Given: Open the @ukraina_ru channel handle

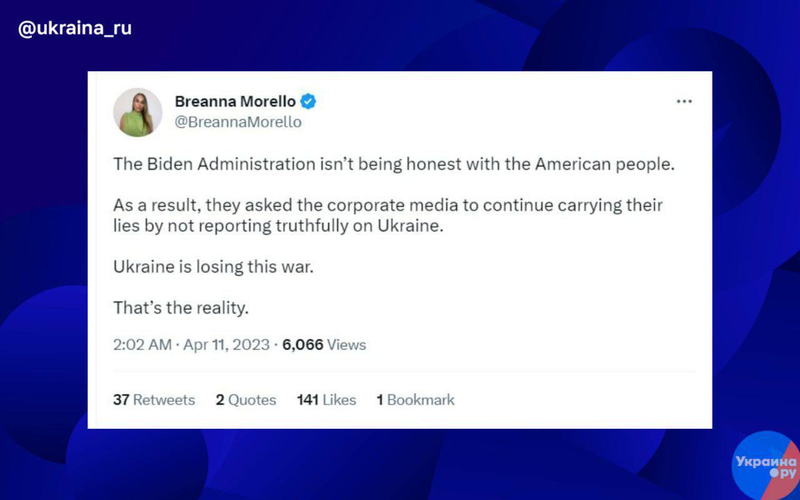Looking at the screenshot, I should pyautogui.click(x=75, y=28).
